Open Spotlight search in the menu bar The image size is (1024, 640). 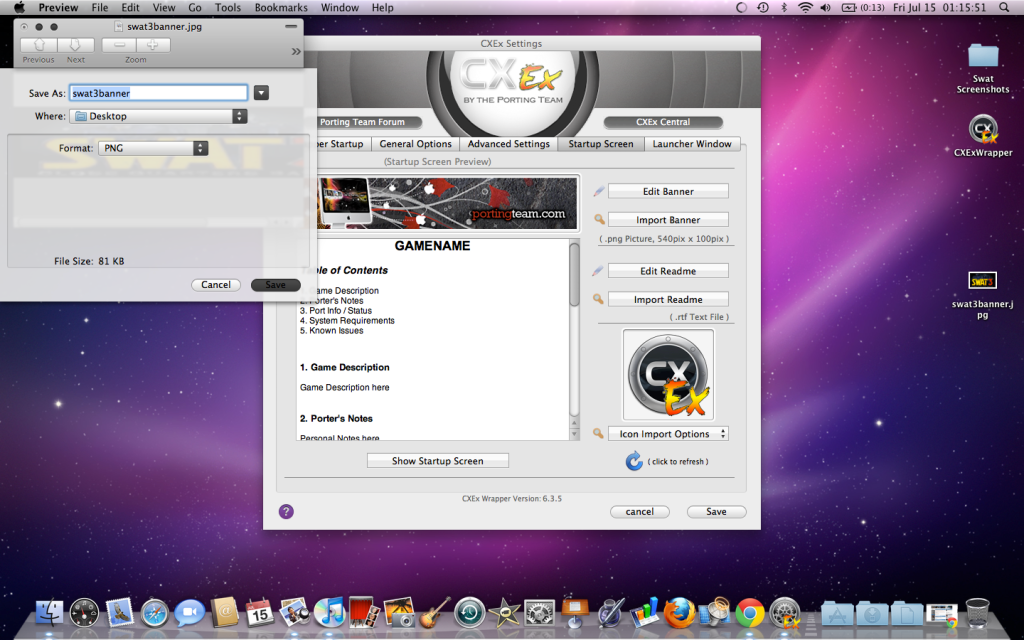[1004, 8]
